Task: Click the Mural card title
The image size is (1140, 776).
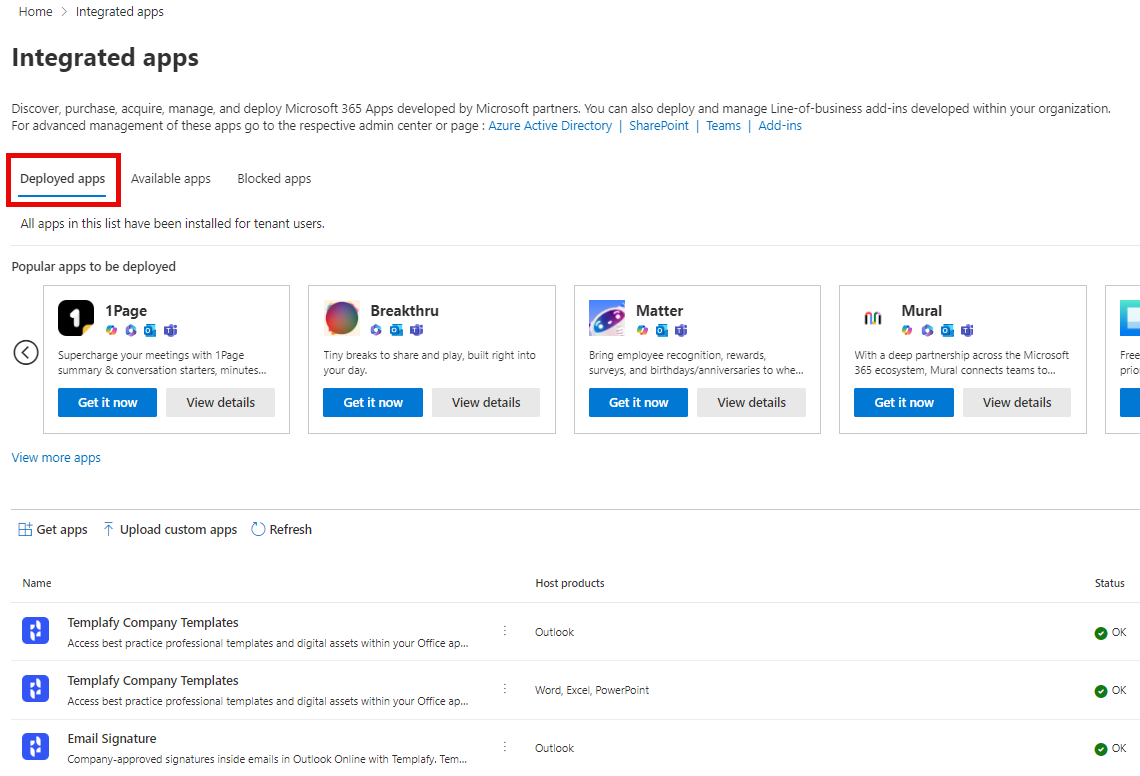Action: [x=922, y=311]
